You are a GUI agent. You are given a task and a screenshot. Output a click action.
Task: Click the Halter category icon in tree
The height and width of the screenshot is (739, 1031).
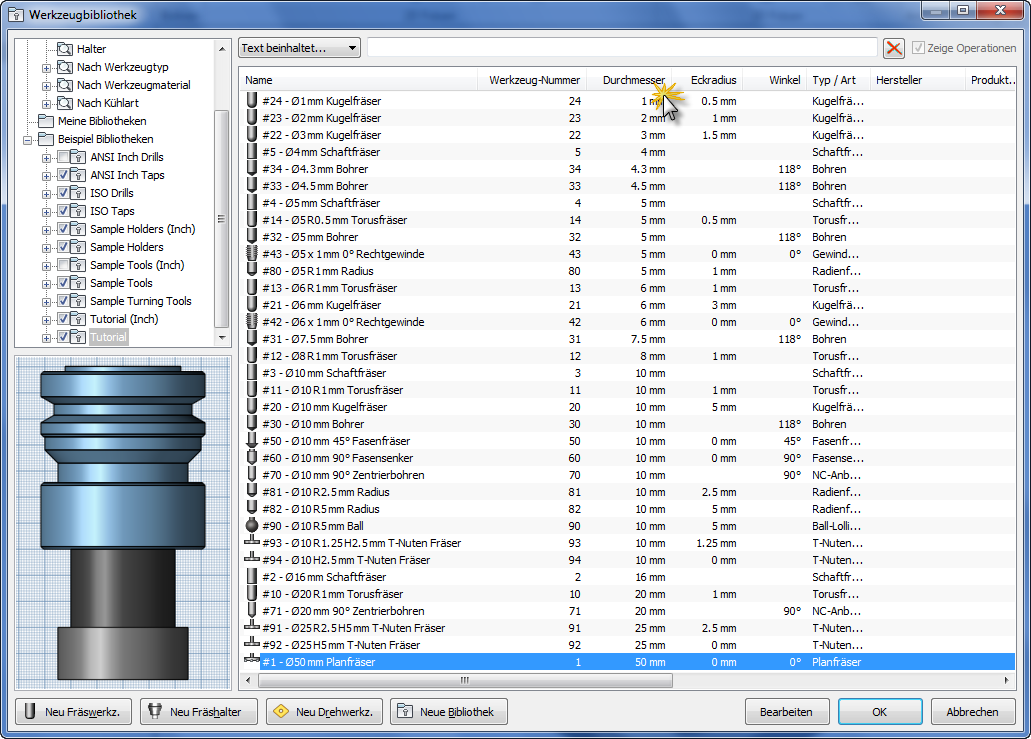click(64, 49)
